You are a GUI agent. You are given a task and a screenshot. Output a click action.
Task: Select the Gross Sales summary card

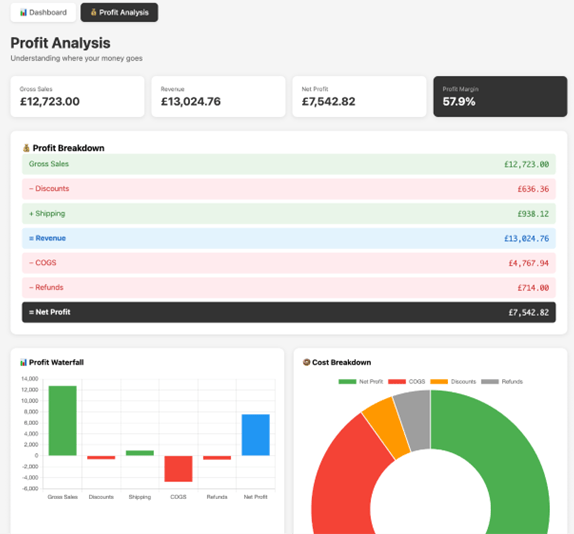[78, 97]
